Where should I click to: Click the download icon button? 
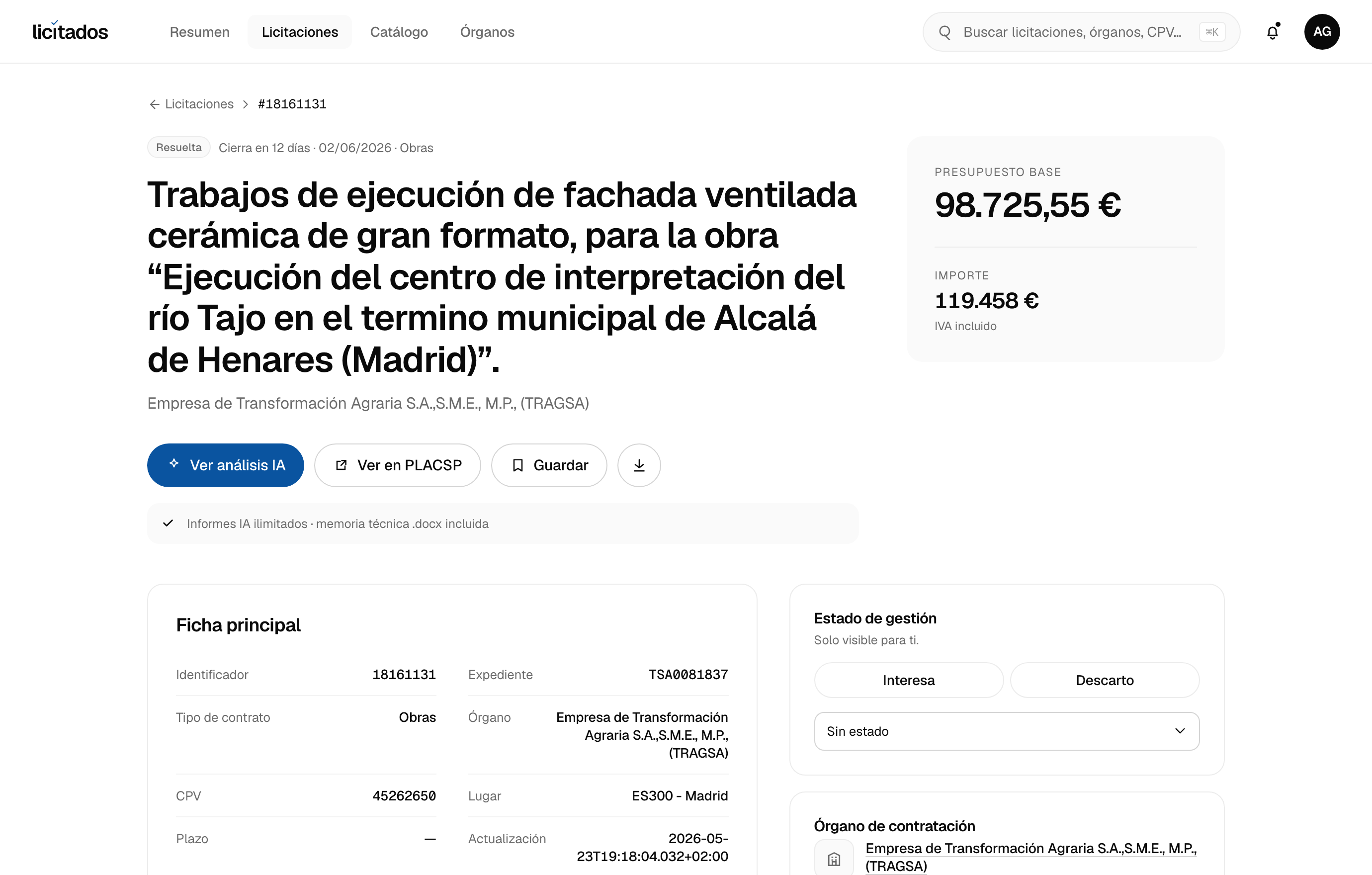[x=639, y=465]
